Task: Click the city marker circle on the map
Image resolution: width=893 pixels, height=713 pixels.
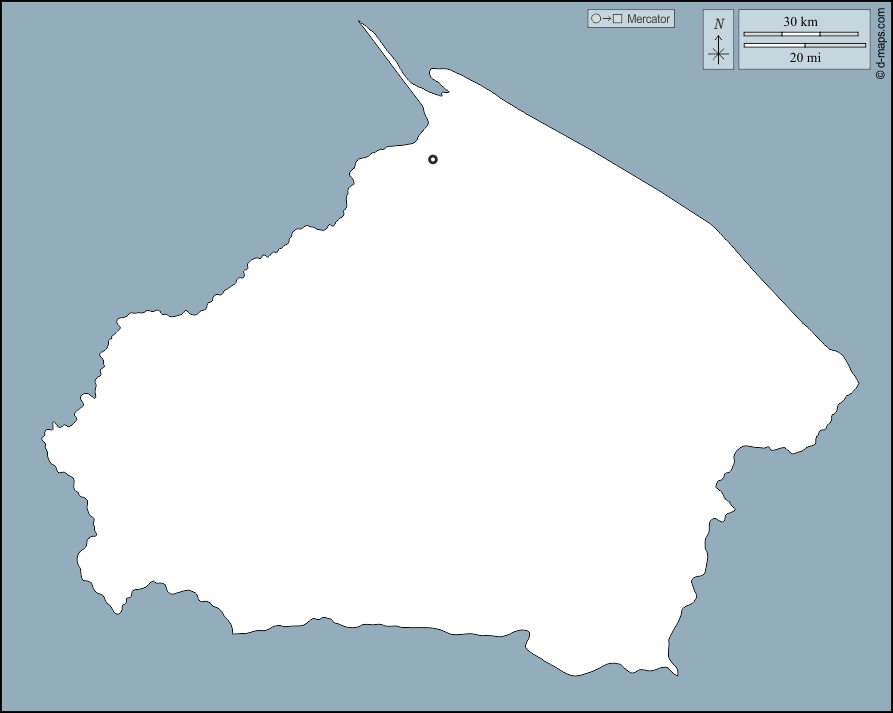Action: coord(433,159)
